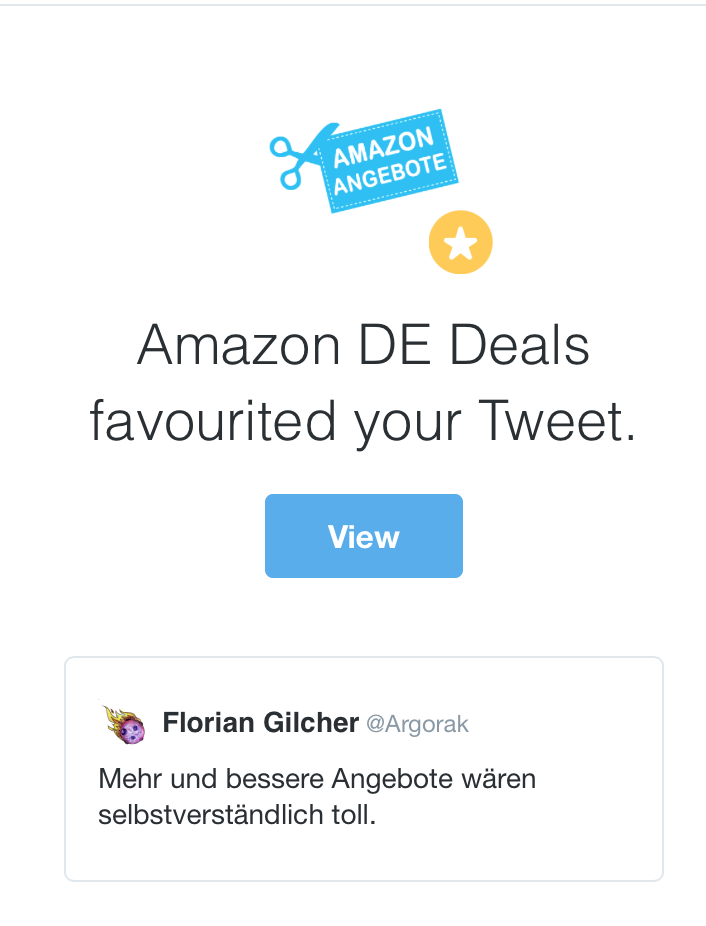Click the word ANGEBOTE on the coupon
Image resolution: width=706 pixels, height=926 pixels.
pyautogui.click(x=389, y=174)
